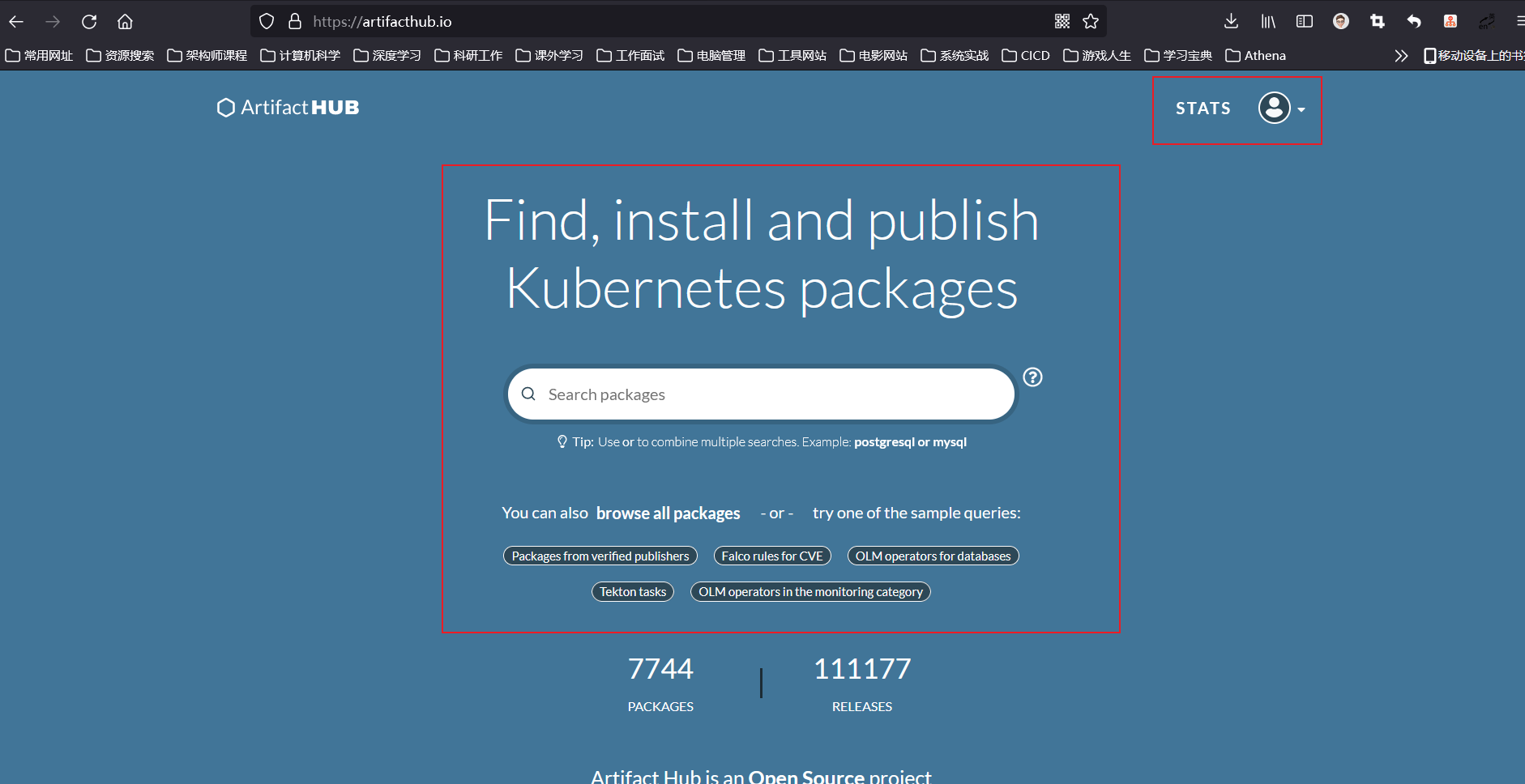Click the browse all packages link
1525x784 pixels.
coord(668,513)
